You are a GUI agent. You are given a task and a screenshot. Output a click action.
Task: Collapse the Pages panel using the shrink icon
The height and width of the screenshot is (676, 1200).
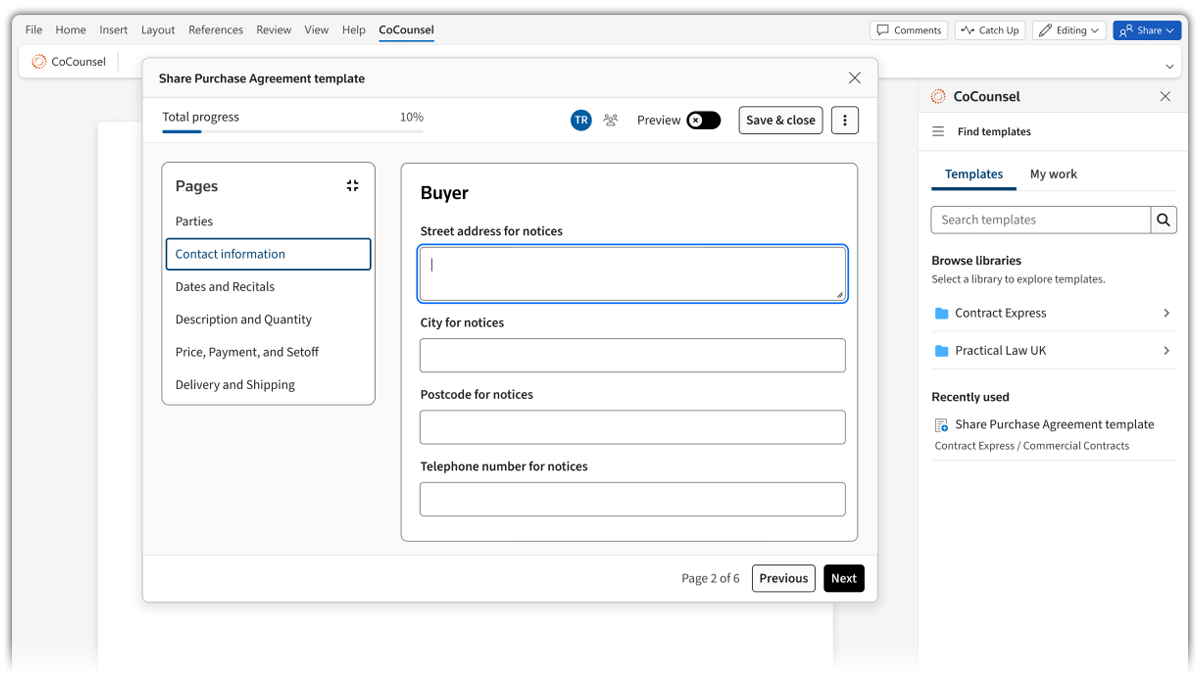click(x=352, y=186)
